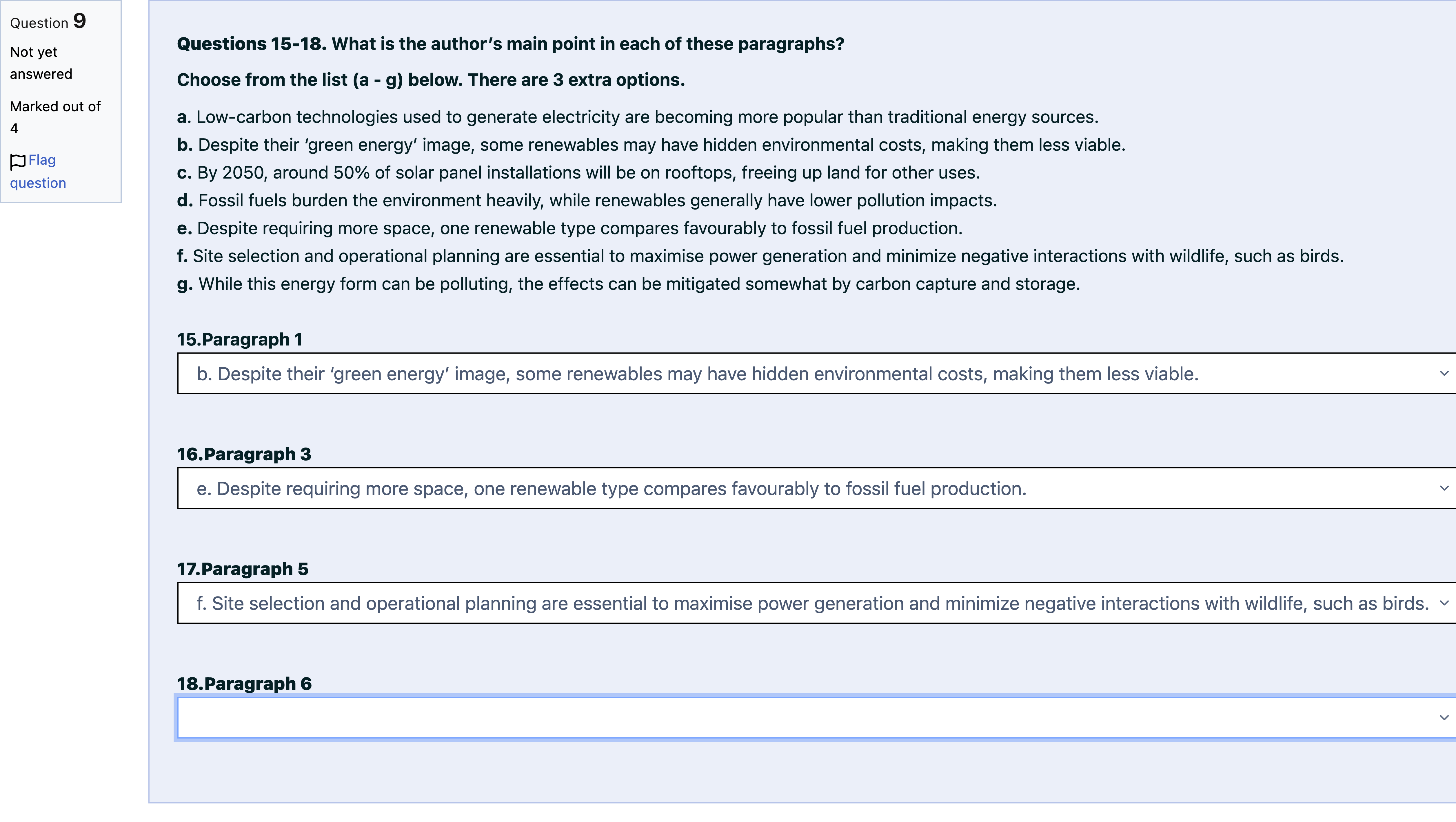Click option g text about carbon capture
The width and height of the screenshot is (1456, 822).
click(629, 283)
